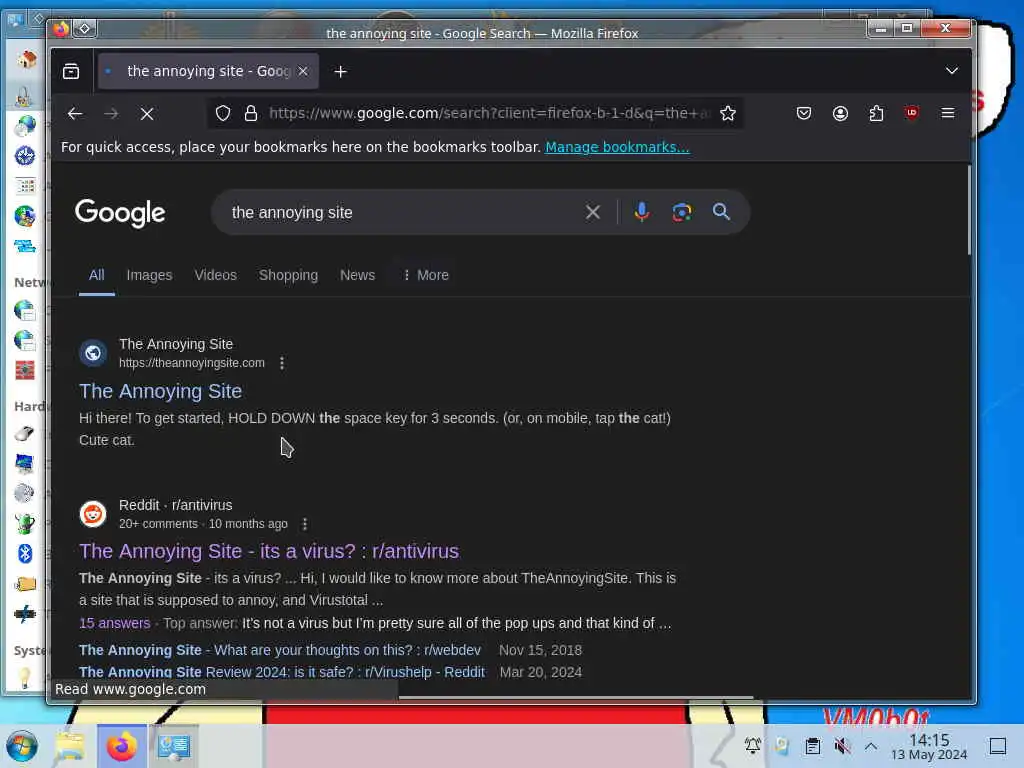Open the Start menu orb
Viewport: 1024px width, 768px height.
(22, 746)
